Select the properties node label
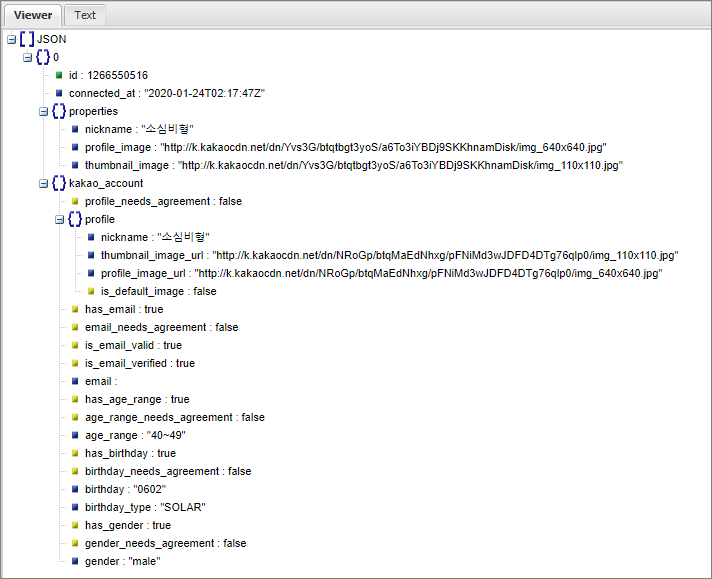 pyautogui.click(x=93, y=111)
